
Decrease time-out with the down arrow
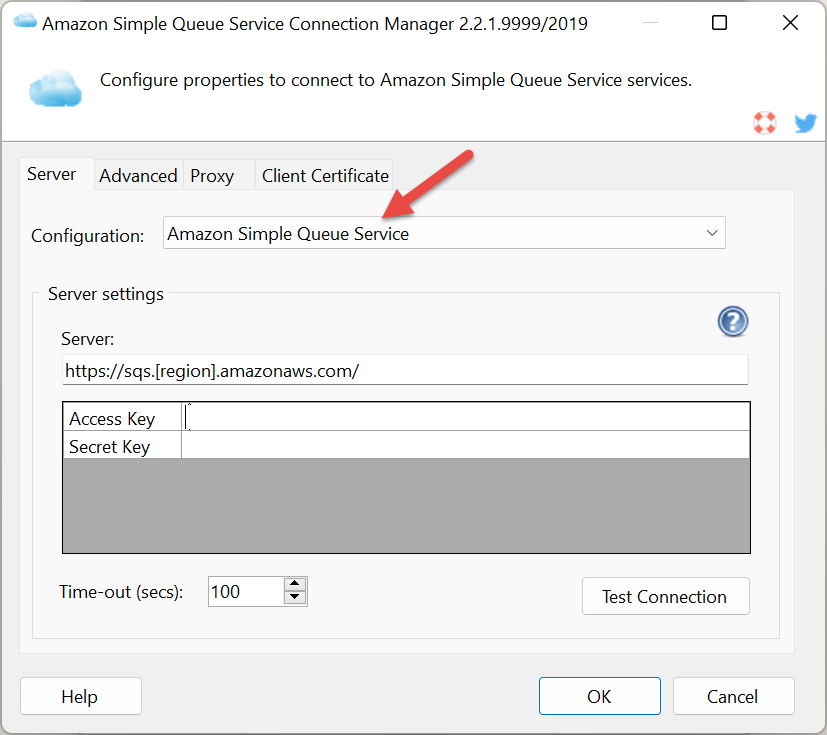pos(295,598)
